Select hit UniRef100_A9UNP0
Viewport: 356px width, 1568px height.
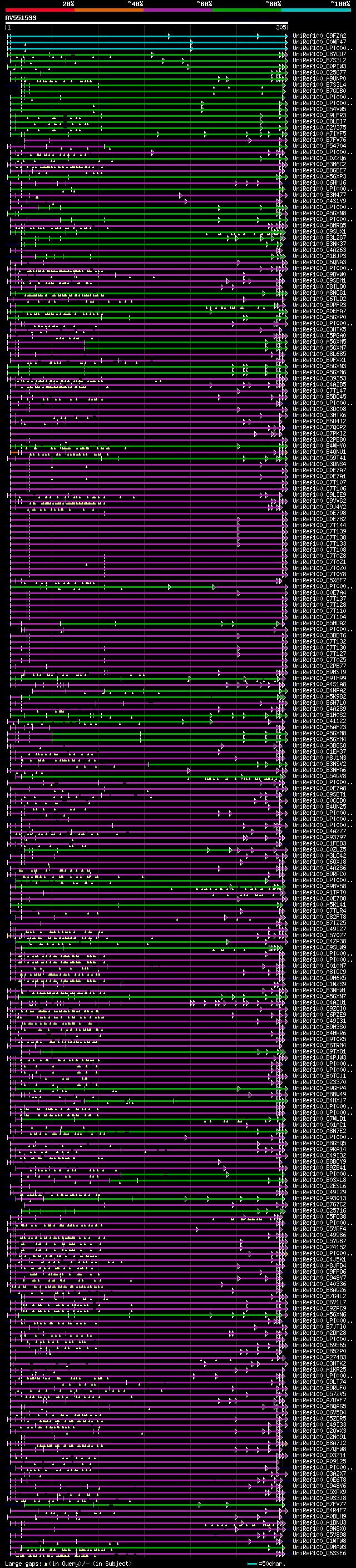click(319, 78)
